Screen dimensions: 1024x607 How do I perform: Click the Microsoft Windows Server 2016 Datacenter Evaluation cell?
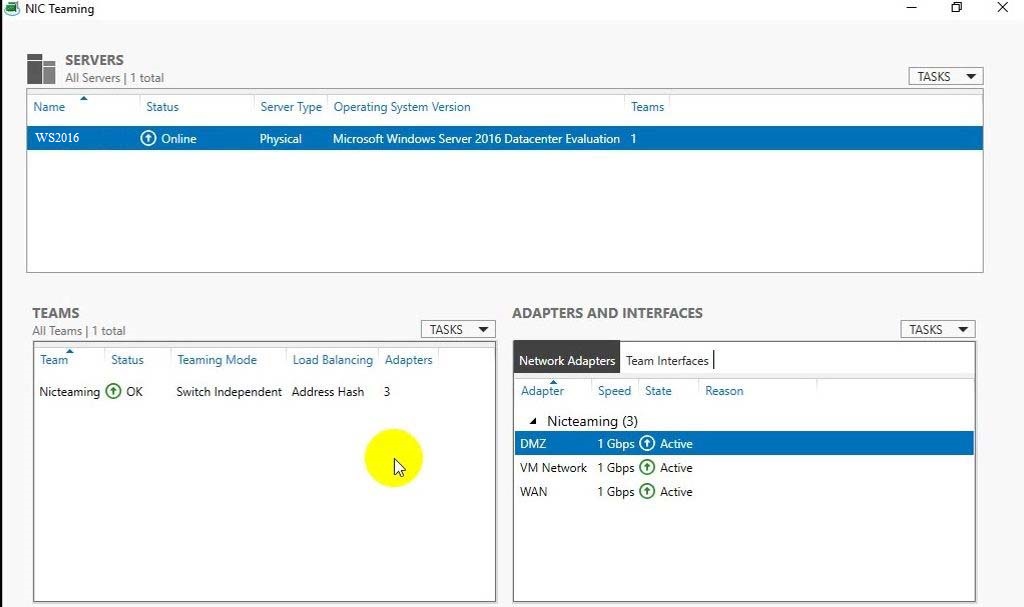click(476, 139)
